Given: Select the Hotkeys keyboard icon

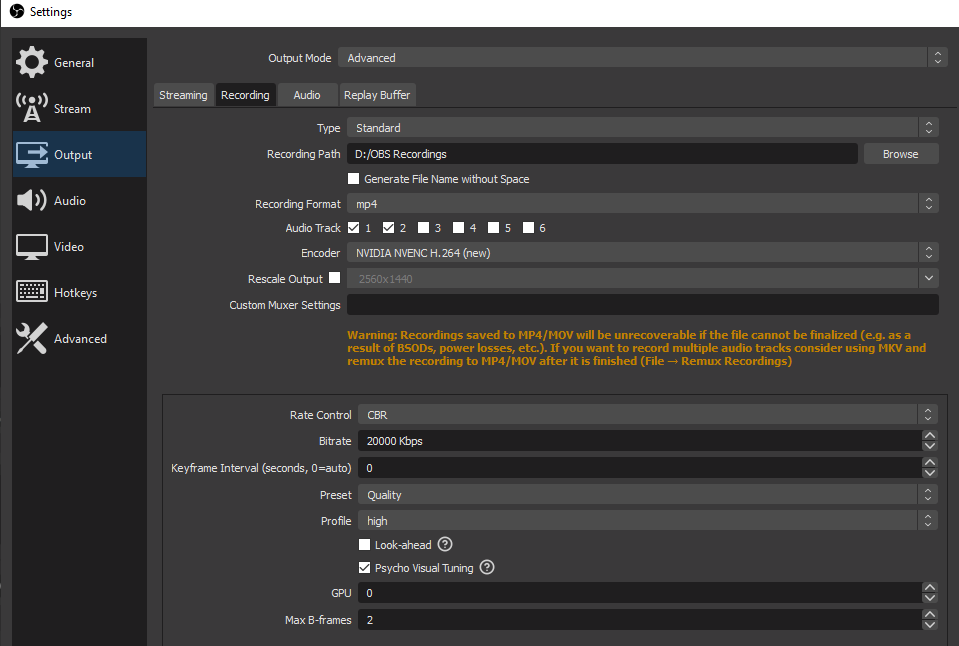Looking at the screenshot, I should point(32,292).
